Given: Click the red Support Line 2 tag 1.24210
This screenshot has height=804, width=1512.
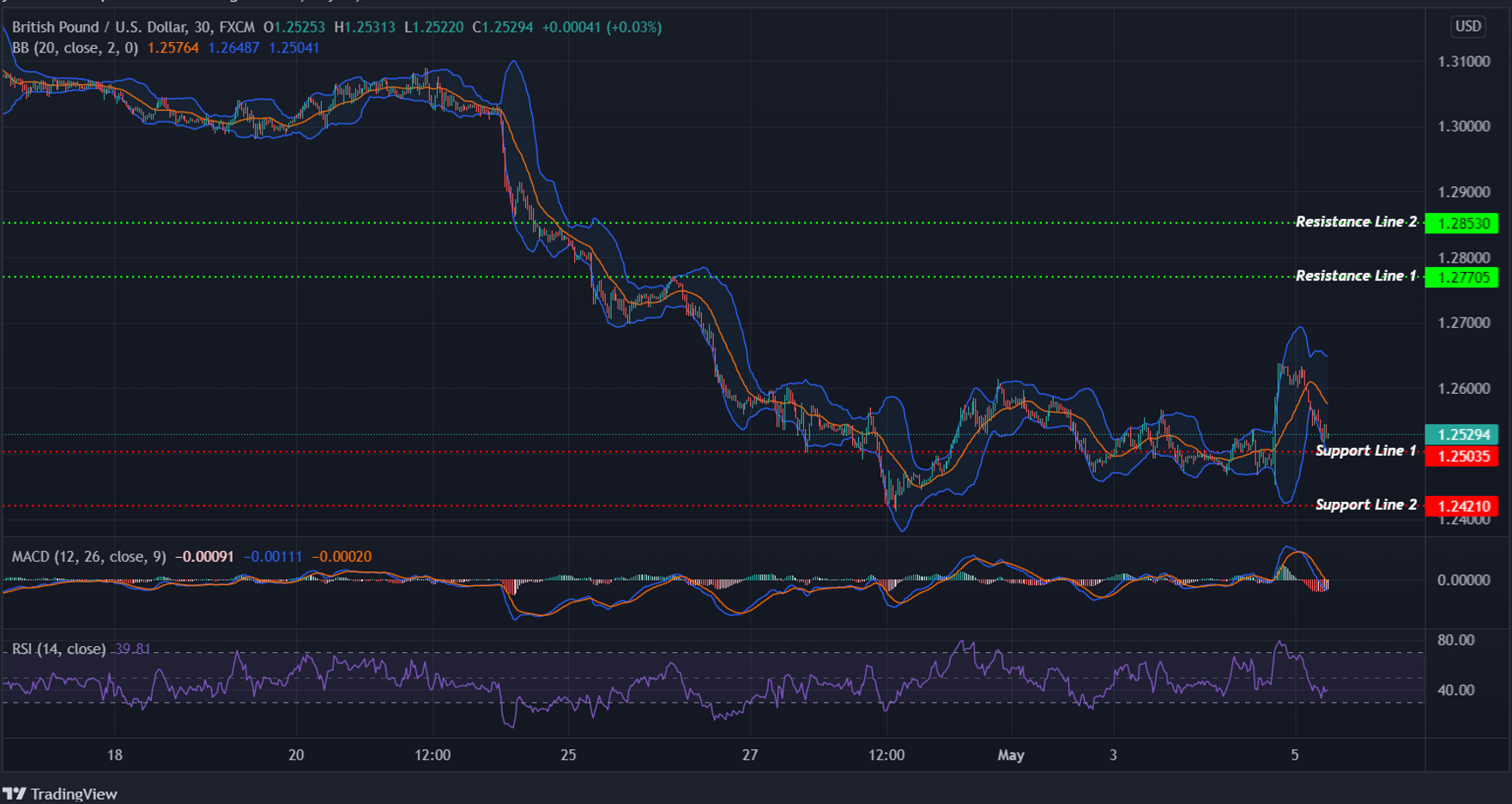Looking at the screenshot, I should [x=1462, y=505].
